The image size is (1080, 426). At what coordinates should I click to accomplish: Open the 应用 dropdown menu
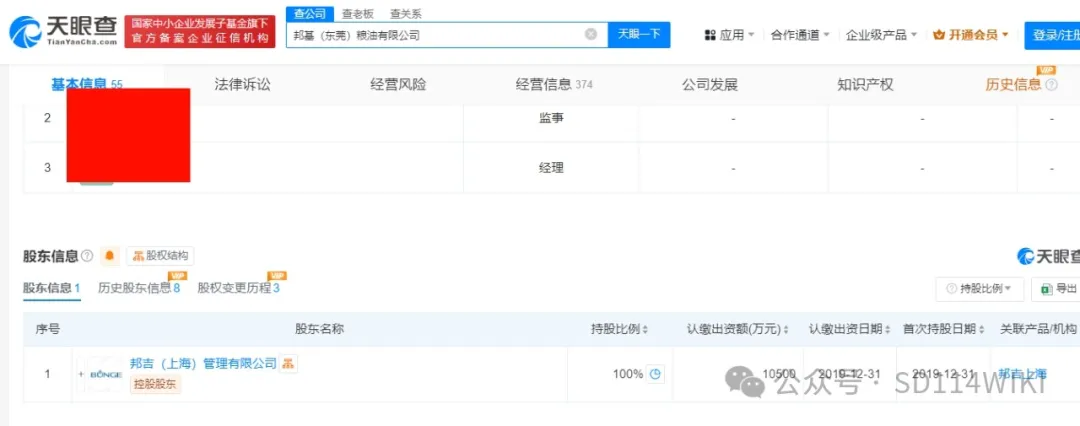tap(729, 34)
